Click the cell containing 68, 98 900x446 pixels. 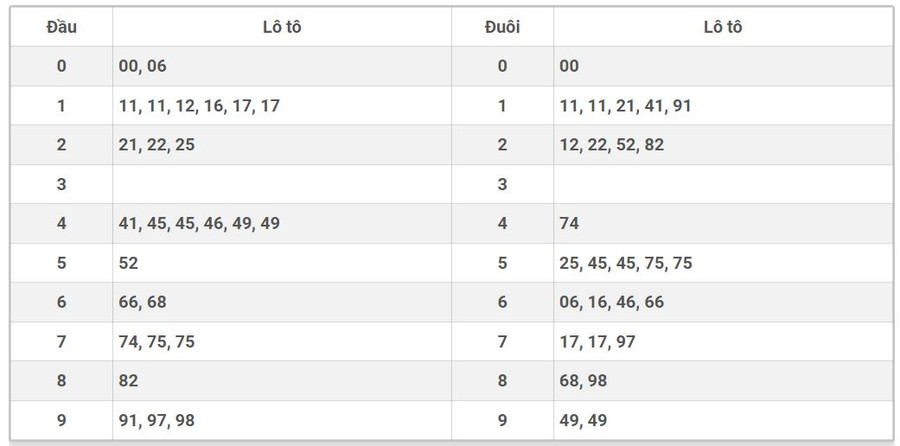[x=583, y=381]
